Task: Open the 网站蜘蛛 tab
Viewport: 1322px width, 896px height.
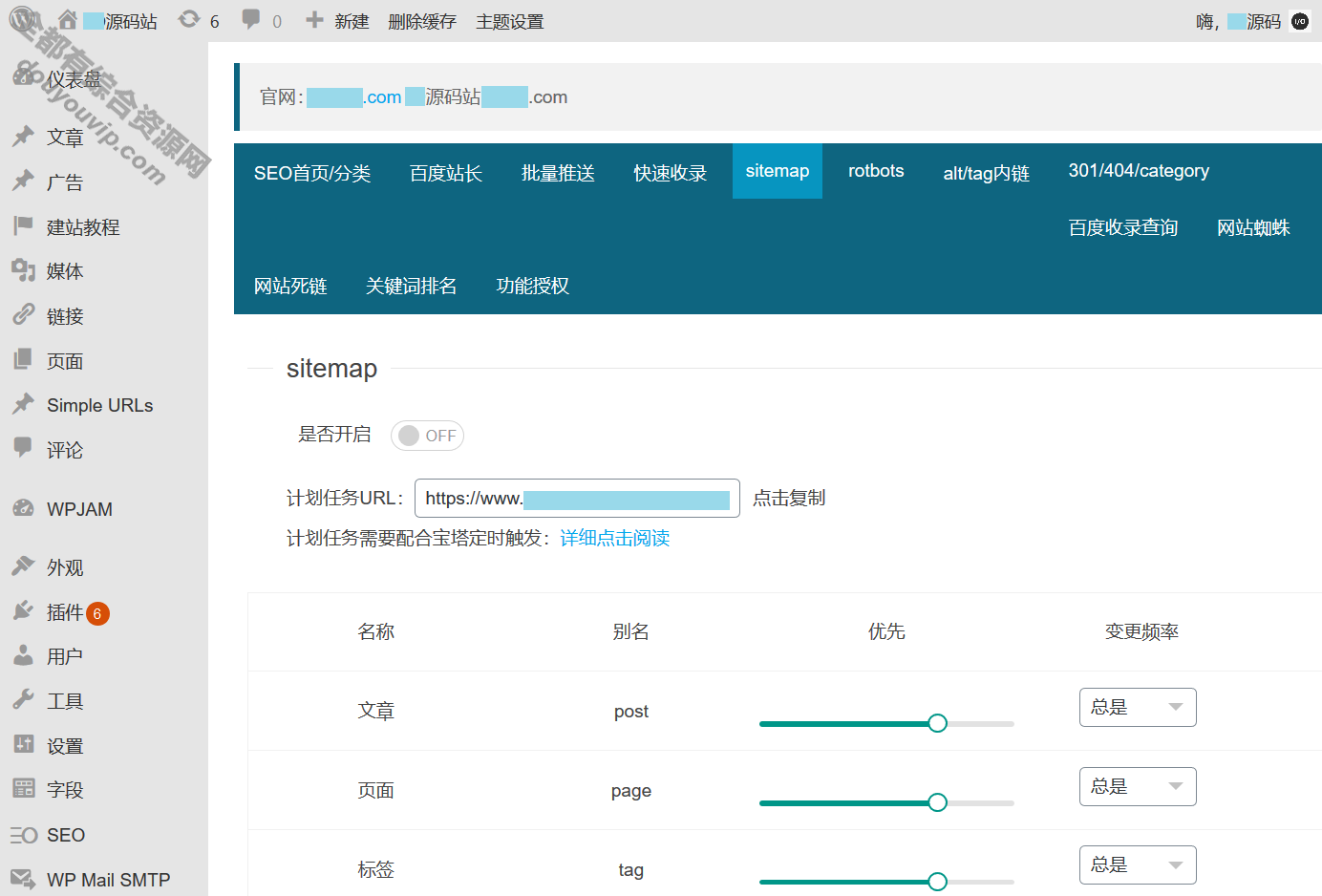Action: [1253, 227]
